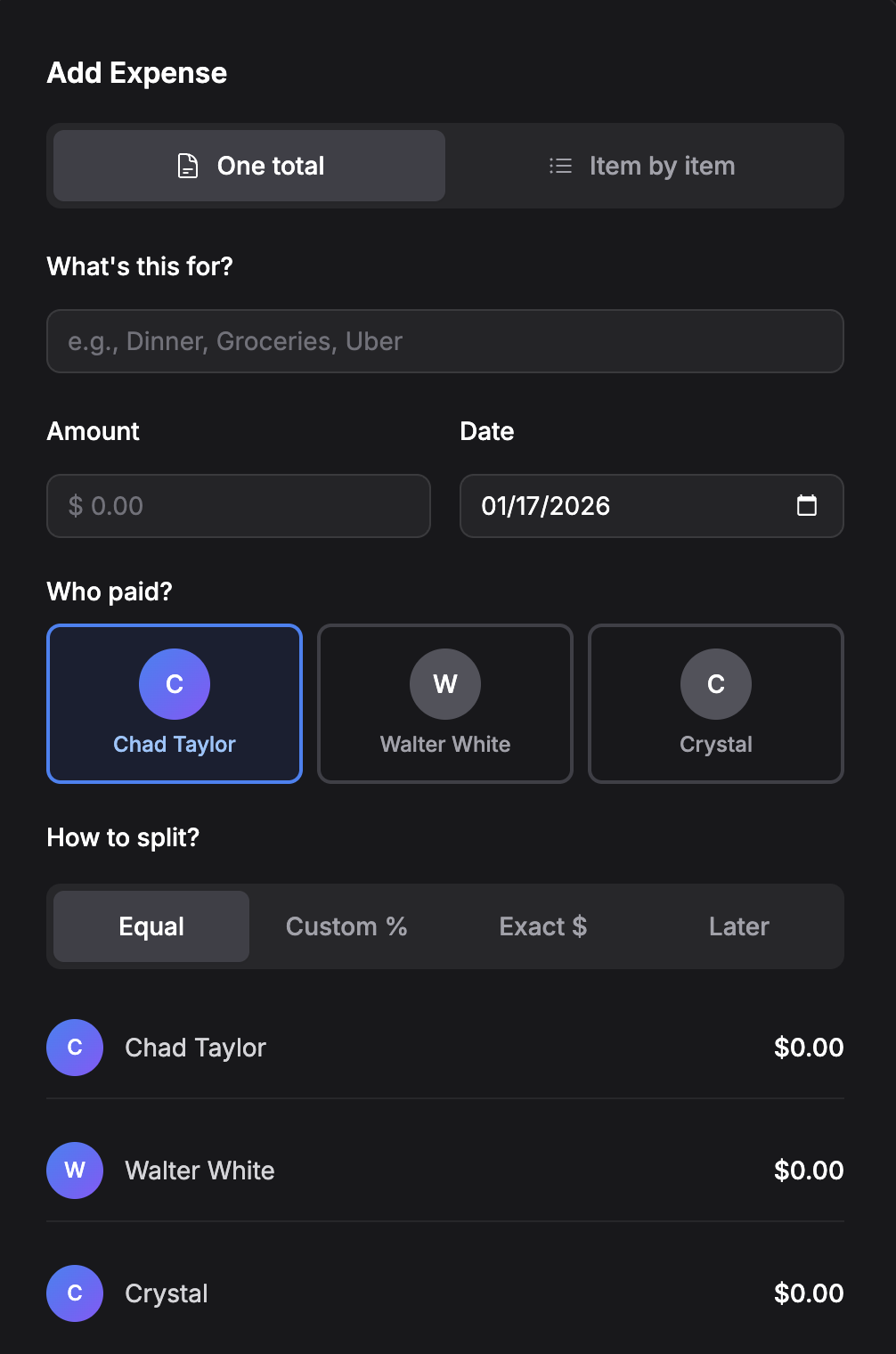Click the document icon on One total tab
Screen dimensions: 896x1354
click(187, 165)
